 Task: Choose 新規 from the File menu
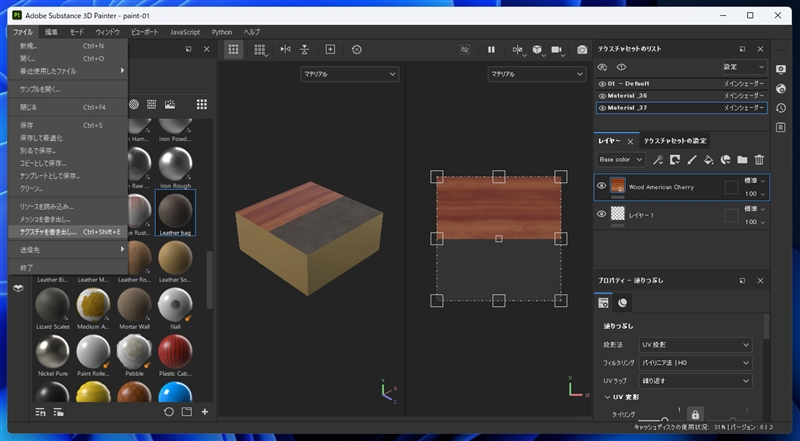click(68, 46)
